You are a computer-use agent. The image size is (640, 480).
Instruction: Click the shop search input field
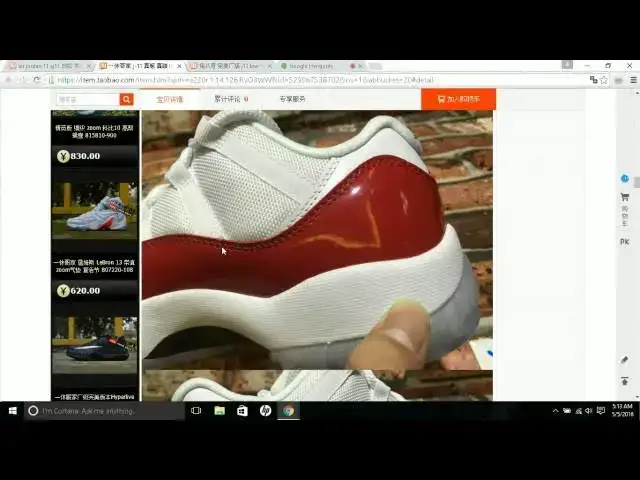[x=87, y=99]
